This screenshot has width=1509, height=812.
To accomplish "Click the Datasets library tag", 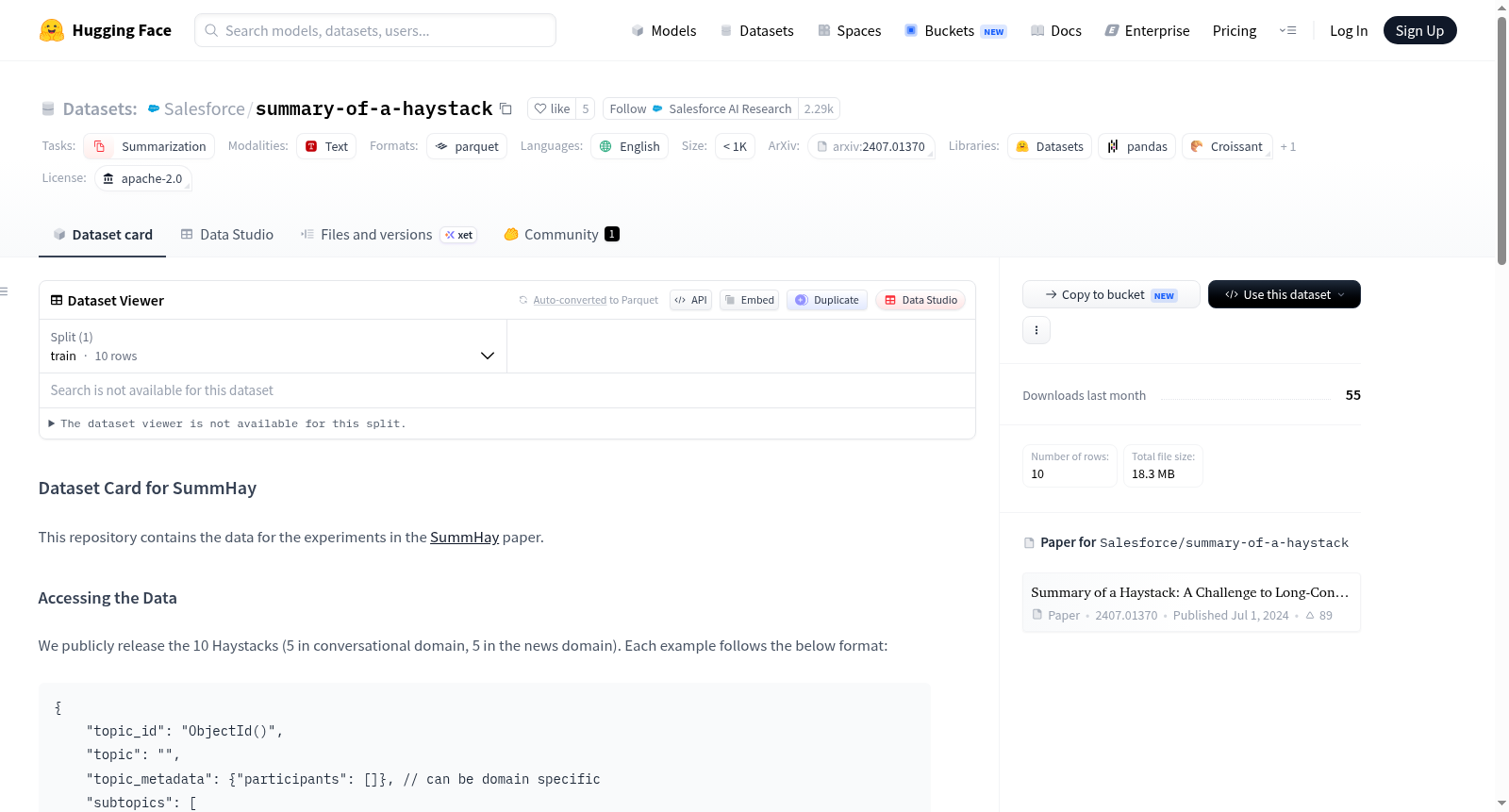I will click(1050, 146).
